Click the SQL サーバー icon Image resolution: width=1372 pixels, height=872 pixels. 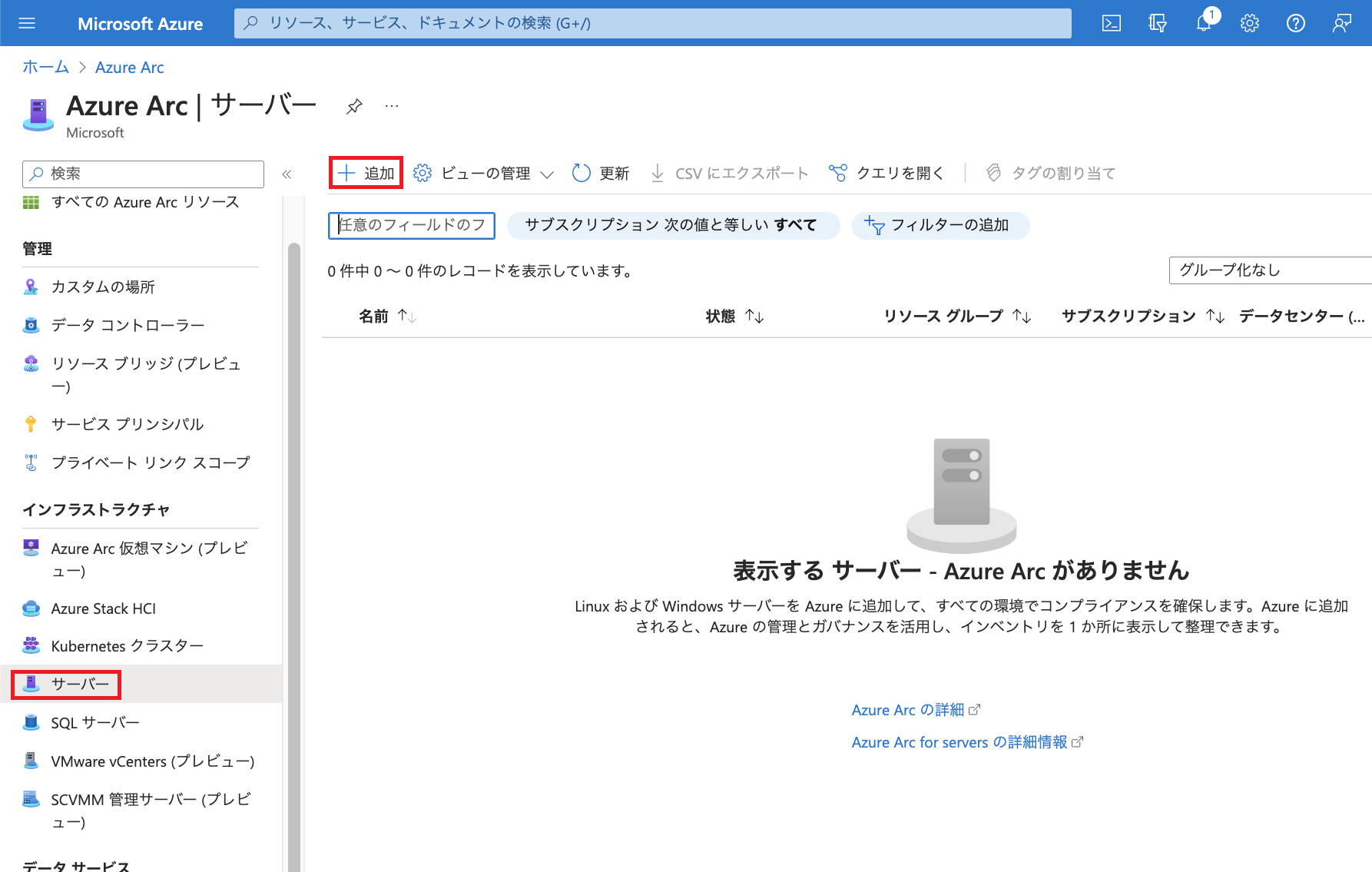(x=31, y=722)
